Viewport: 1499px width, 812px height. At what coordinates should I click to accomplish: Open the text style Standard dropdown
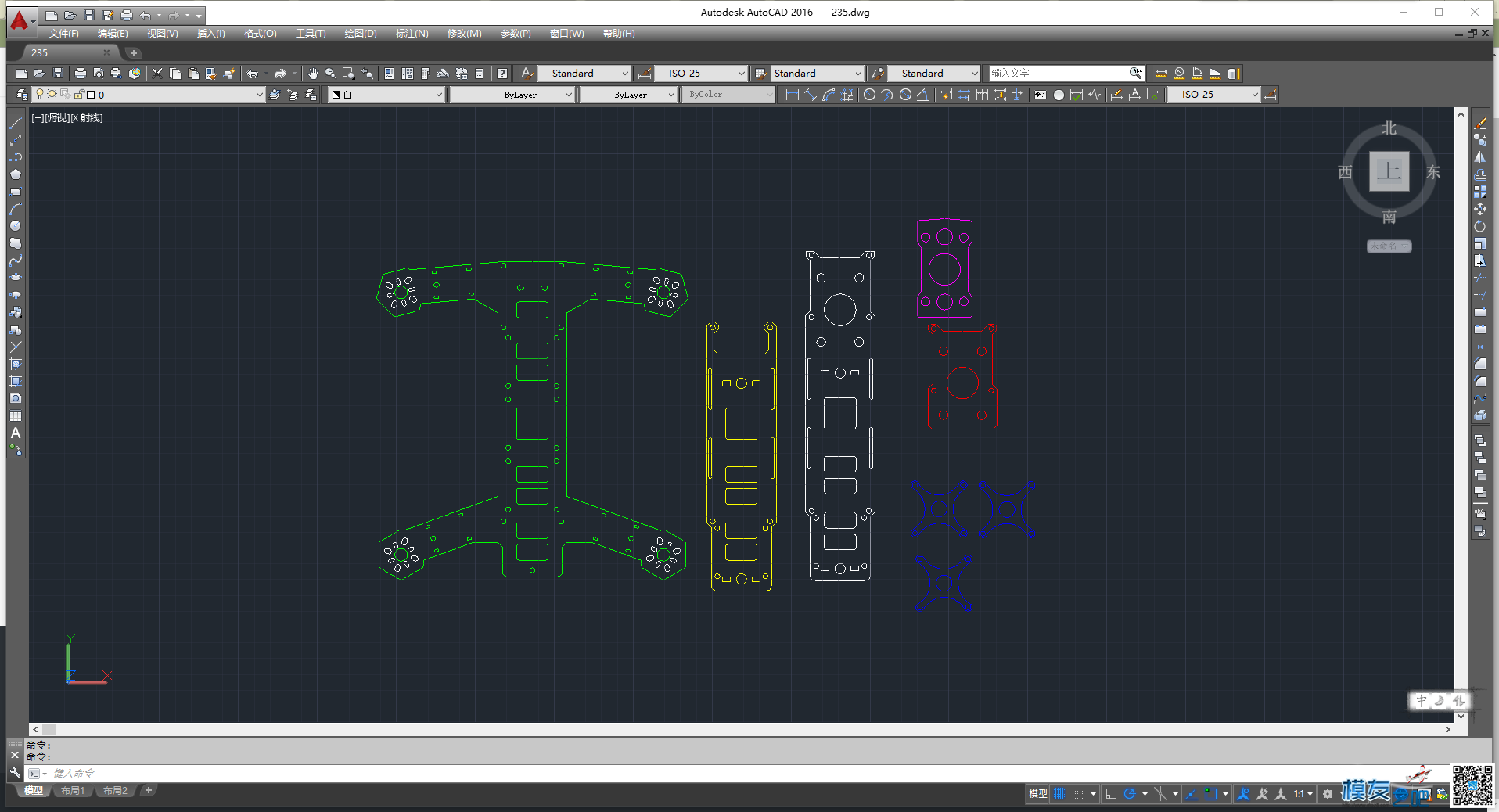(x=584, y=74)
